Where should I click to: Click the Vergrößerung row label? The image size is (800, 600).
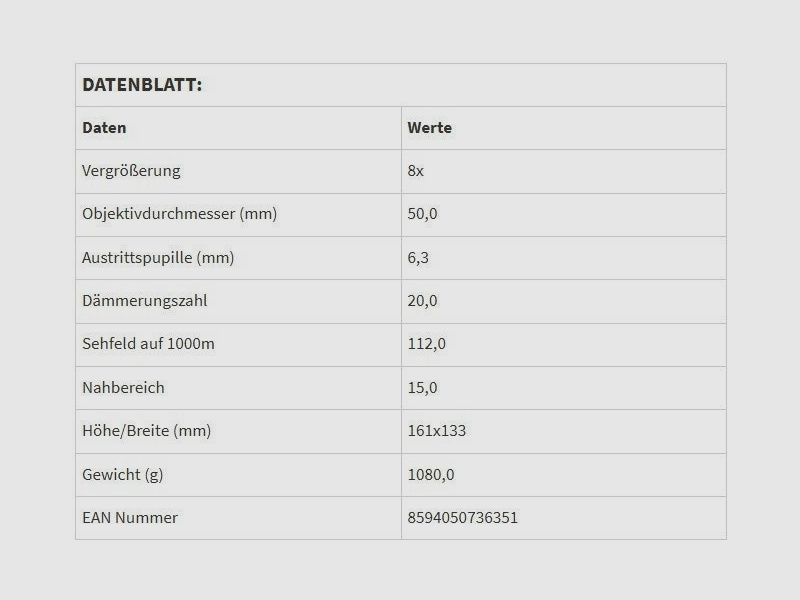[131, 171]
